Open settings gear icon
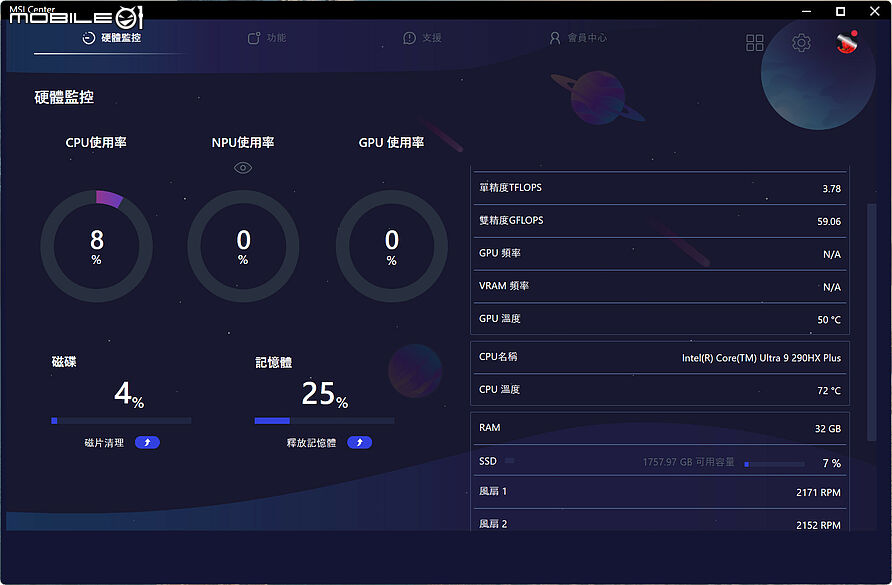 click(801, 43)
